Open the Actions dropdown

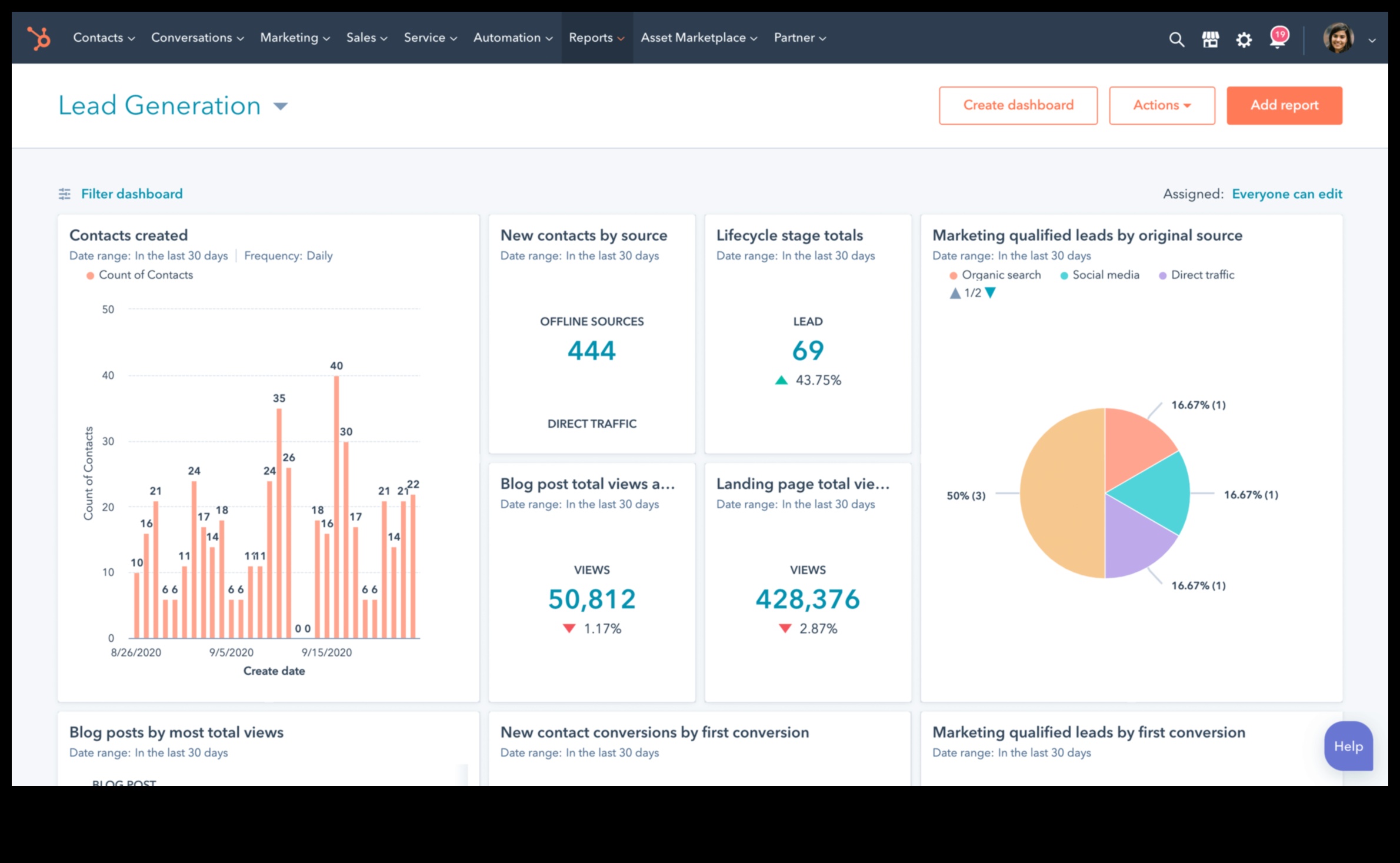[1162, 105]
